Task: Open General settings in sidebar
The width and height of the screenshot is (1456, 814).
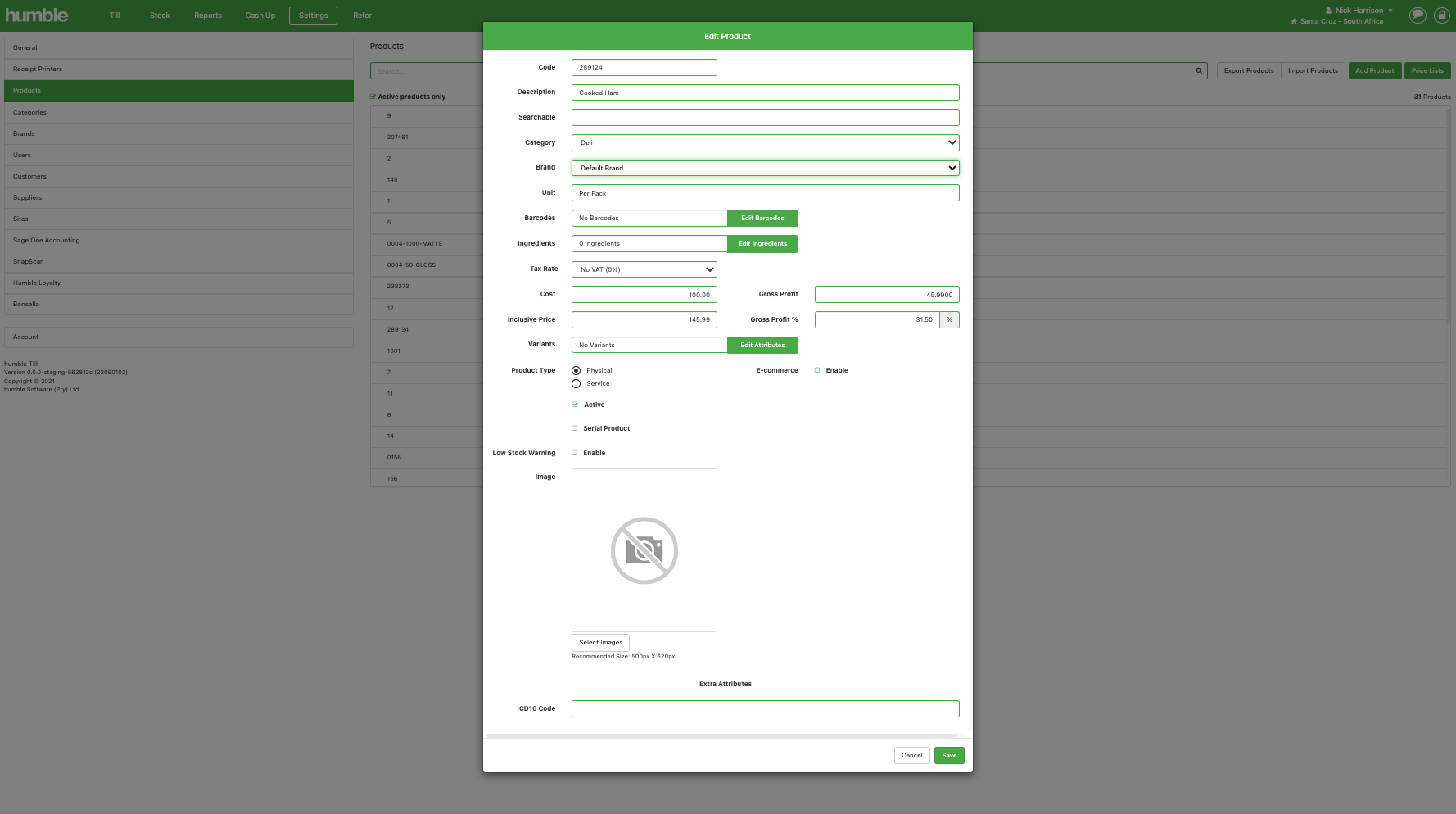Action: (179, 47)
